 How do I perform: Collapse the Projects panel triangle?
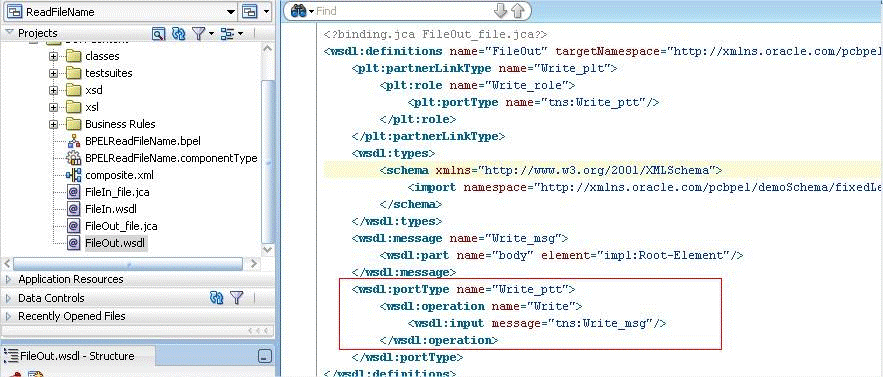[x=9, y=33]
